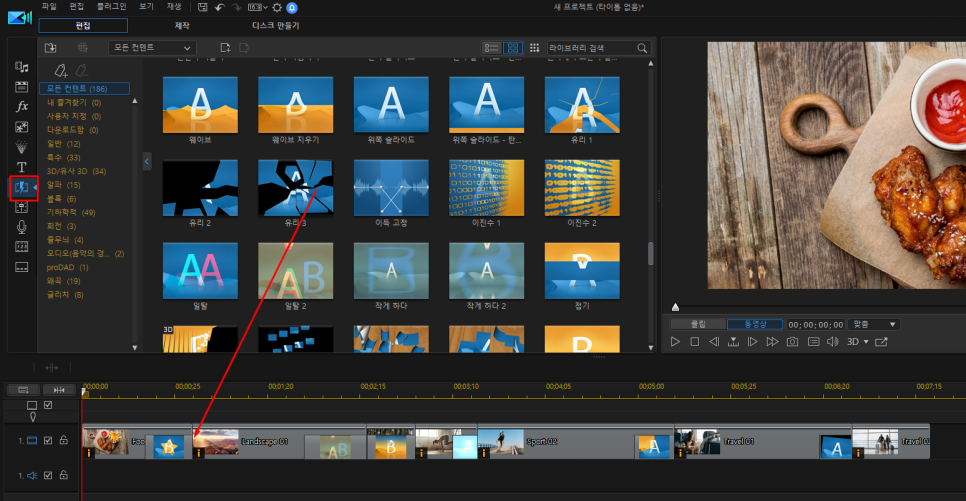Toggle audio track 1 enable checkbox
Image resolution: width=966 pixels, height=501 pixels.
(x=48, y=475)
